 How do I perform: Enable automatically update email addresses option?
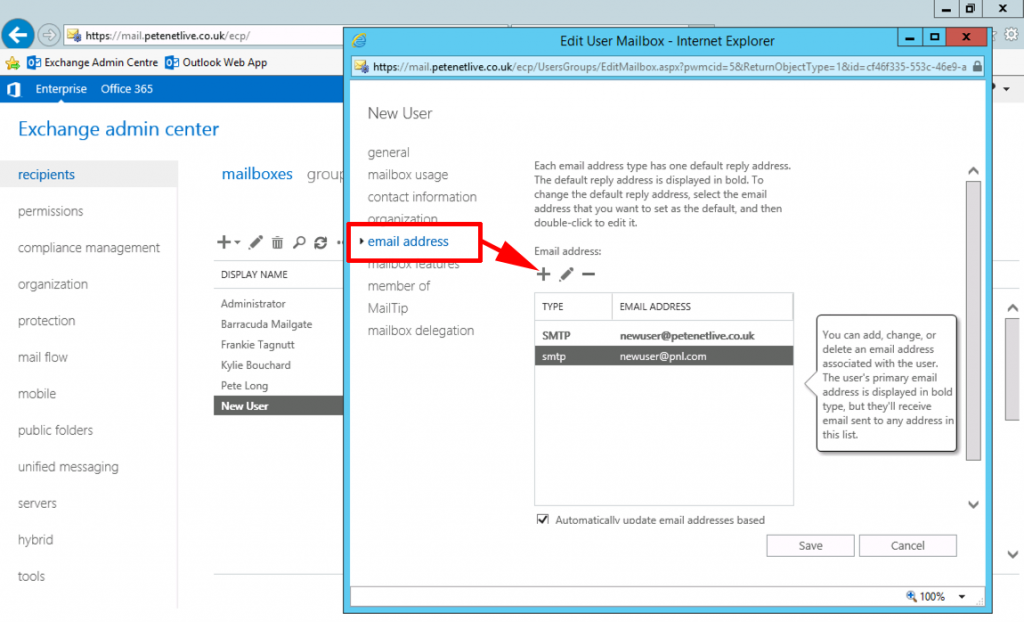tap(542, 518)
